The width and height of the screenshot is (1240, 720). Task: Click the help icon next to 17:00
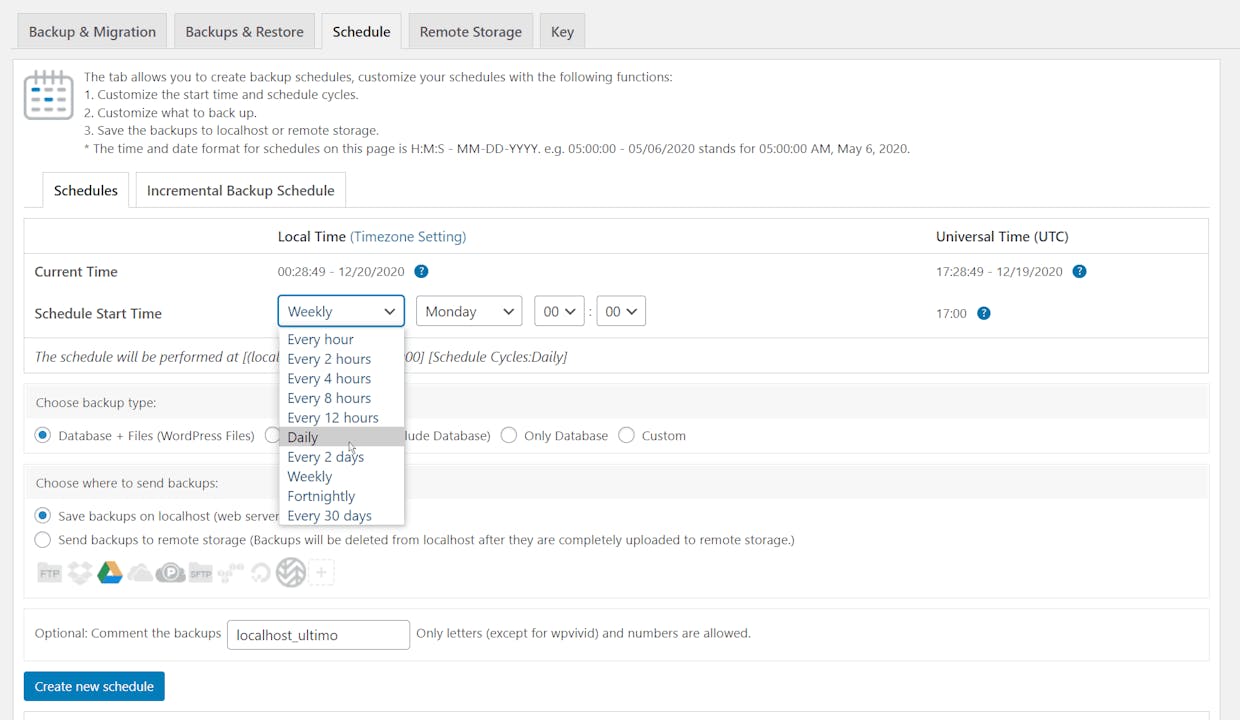point(984,313)
